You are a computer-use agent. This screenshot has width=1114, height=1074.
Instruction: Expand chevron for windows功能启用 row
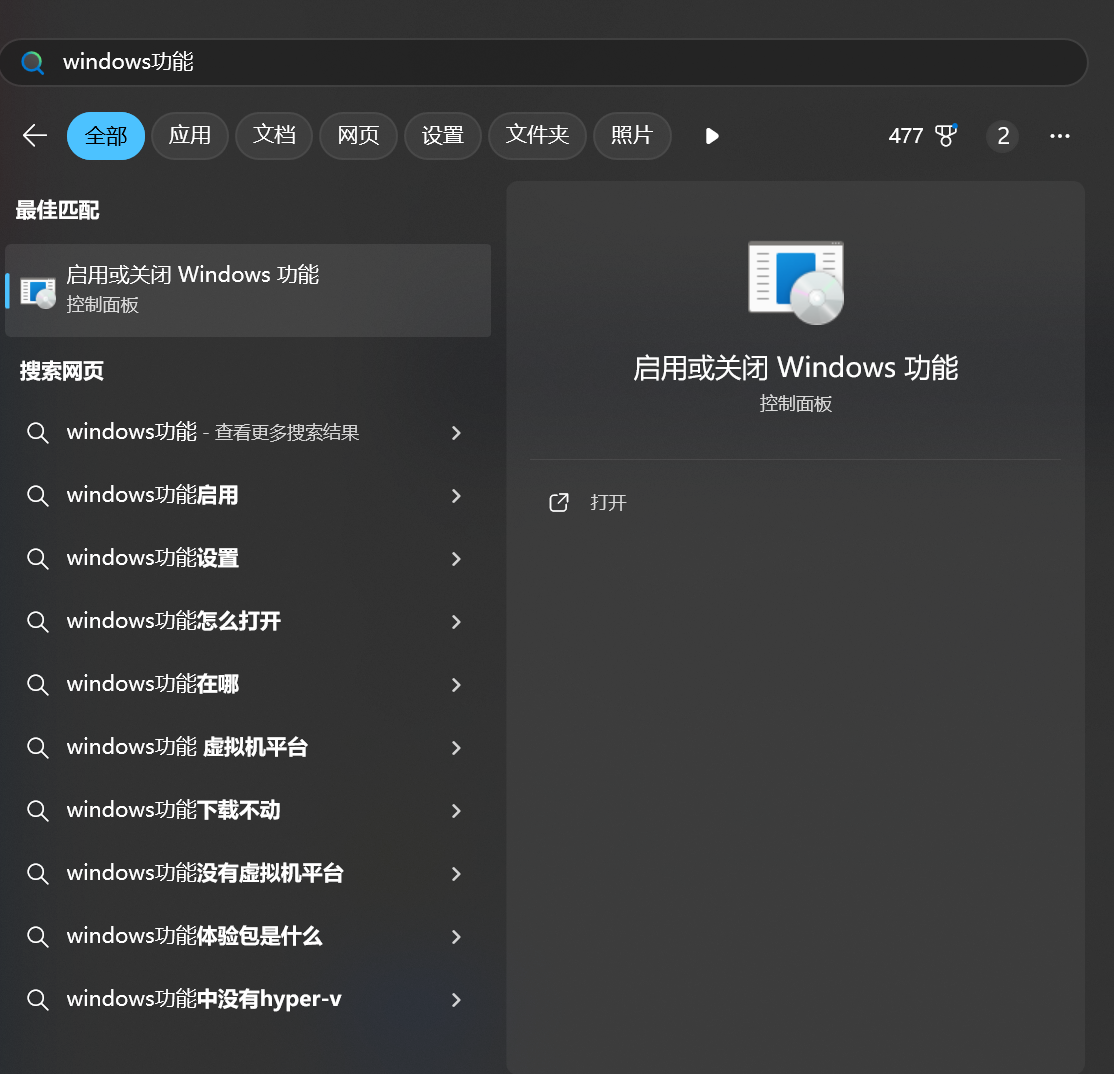pyautogui.click(x=456, y=496)
